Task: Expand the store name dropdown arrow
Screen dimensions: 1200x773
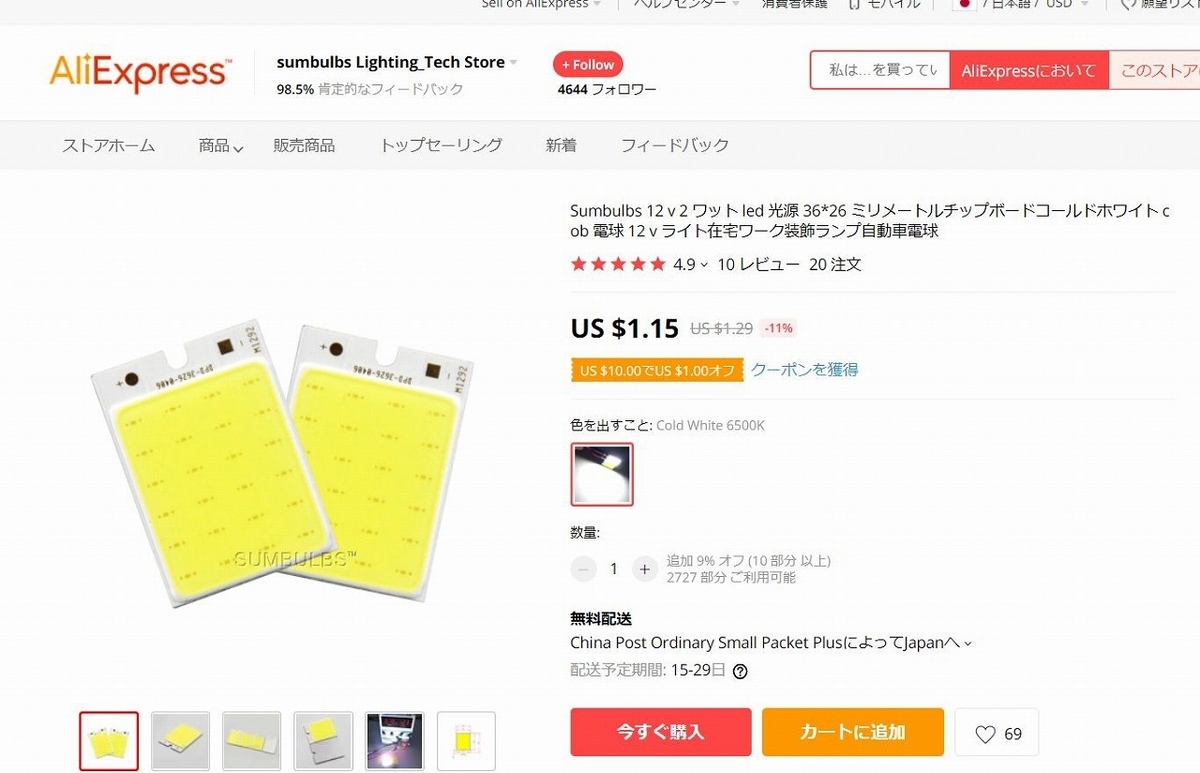Action: 514,63
